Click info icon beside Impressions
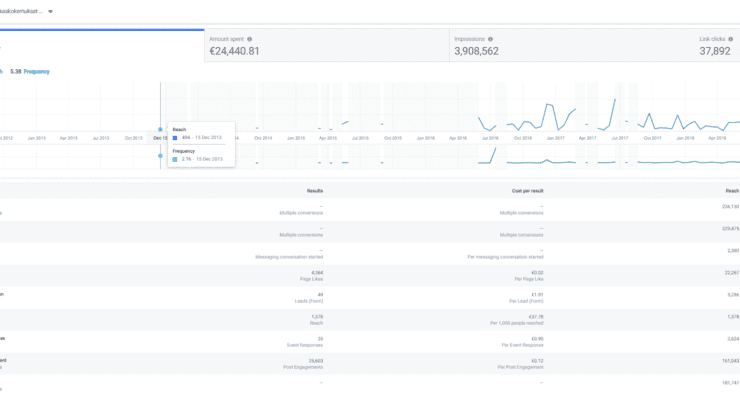Image resolution: width=740 pixels, height=394 pixels. click(x=490, y=39)
